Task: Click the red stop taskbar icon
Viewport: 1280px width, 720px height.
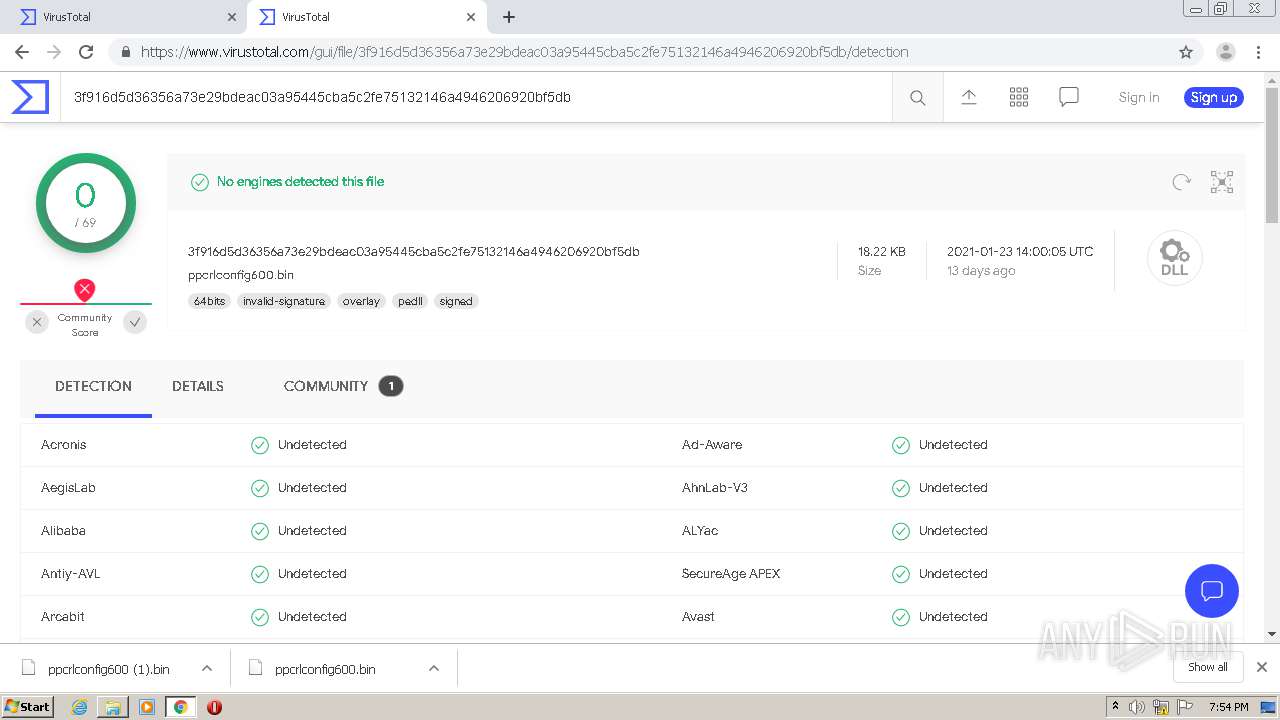Action: pyautogui.click(x=214, y=707)
